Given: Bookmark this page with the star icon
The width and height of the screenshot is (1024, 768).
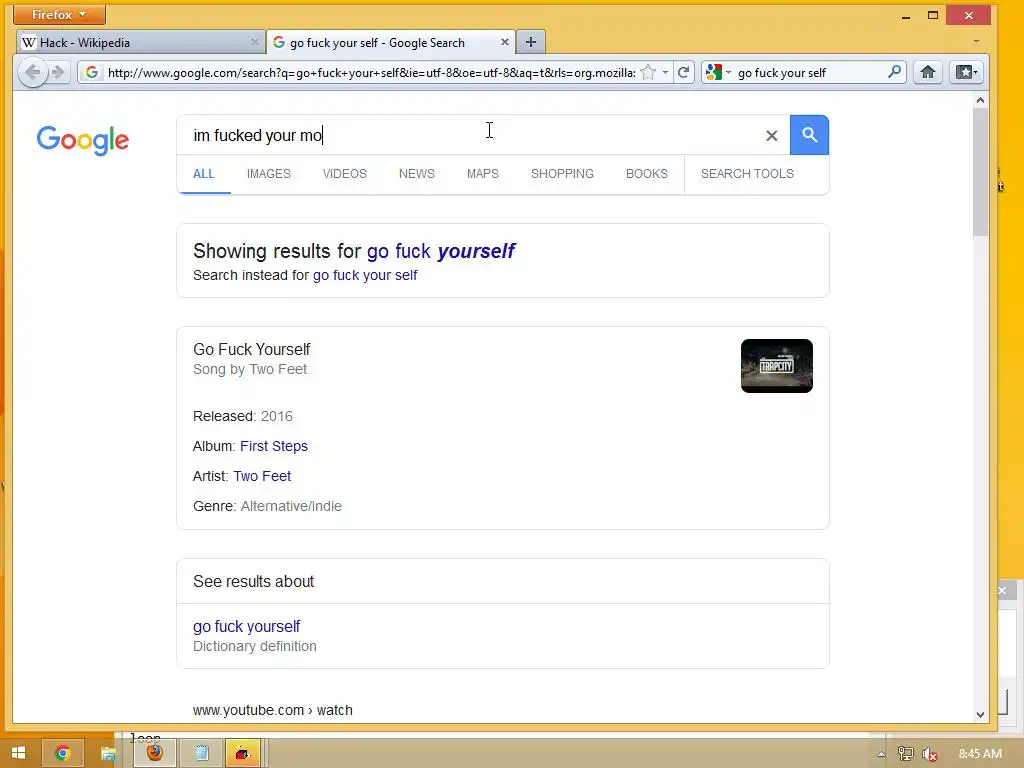Looking at the screenshot, I should 648,72.
